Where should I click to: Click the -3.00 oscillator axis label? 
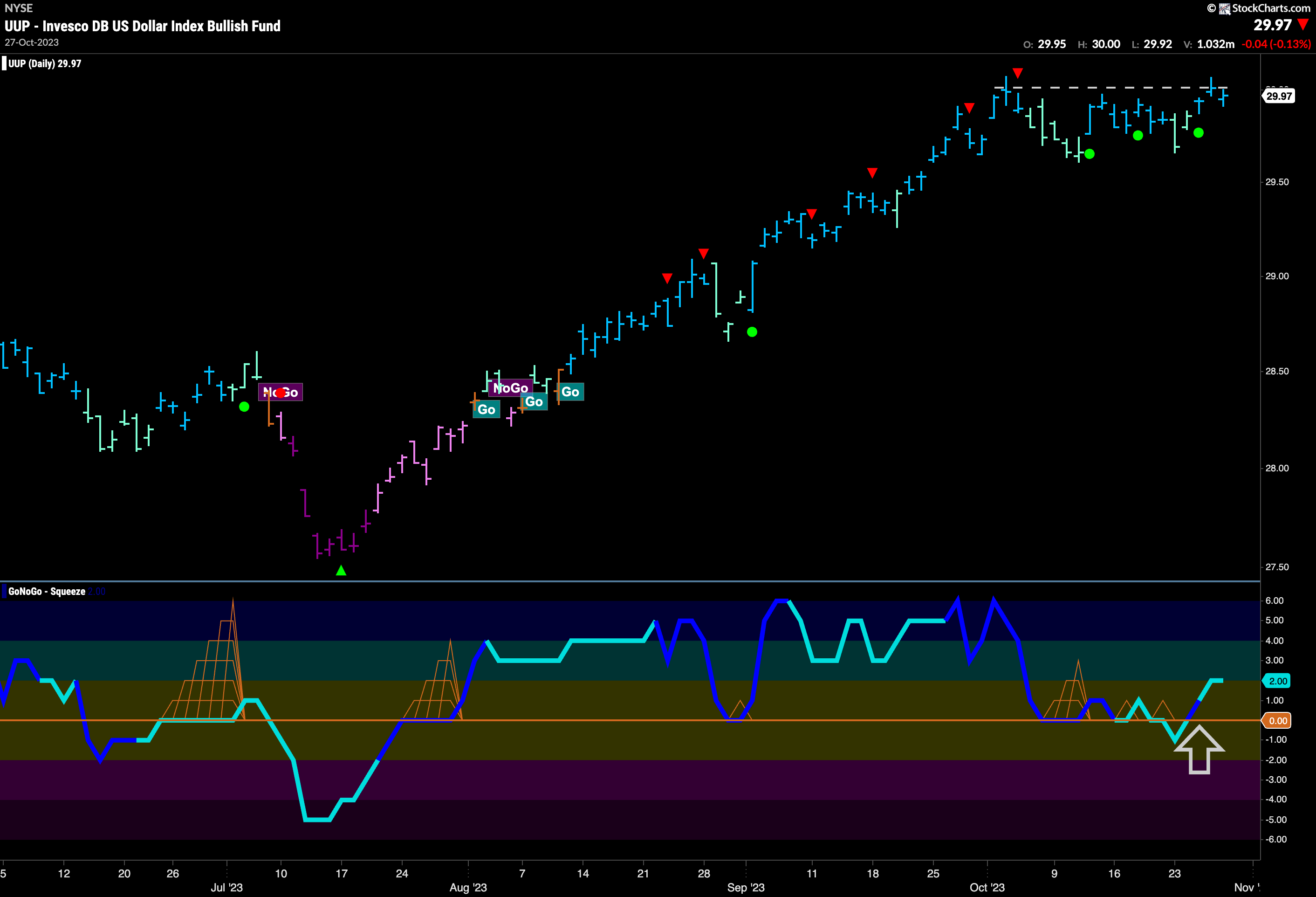tap(1275, 780)
